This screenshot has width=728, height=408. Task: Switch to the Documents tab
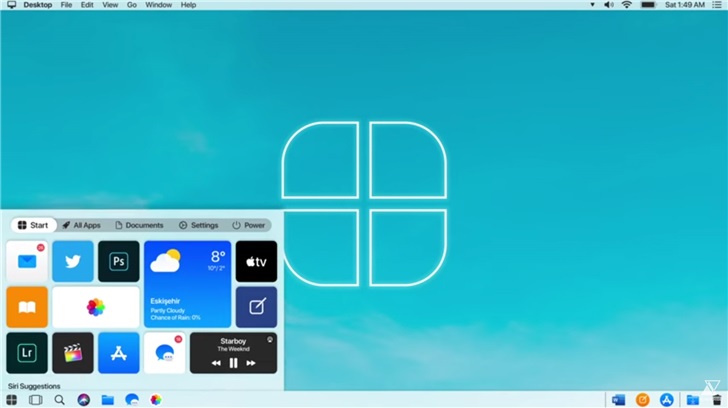tap(139, 225)
